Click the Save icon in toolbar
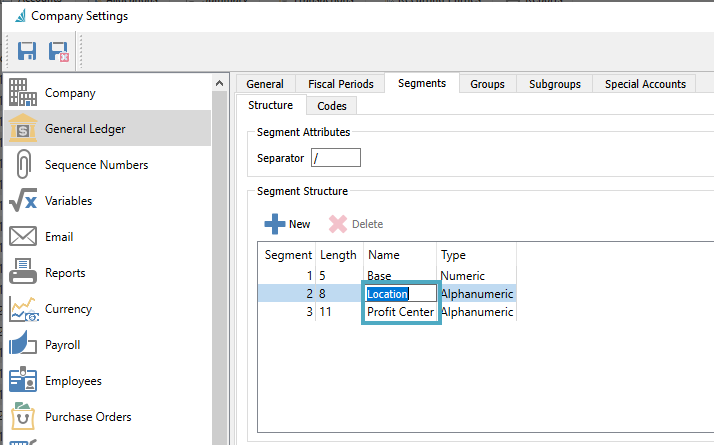Screen dimensions: 714x445 [27, 50]
